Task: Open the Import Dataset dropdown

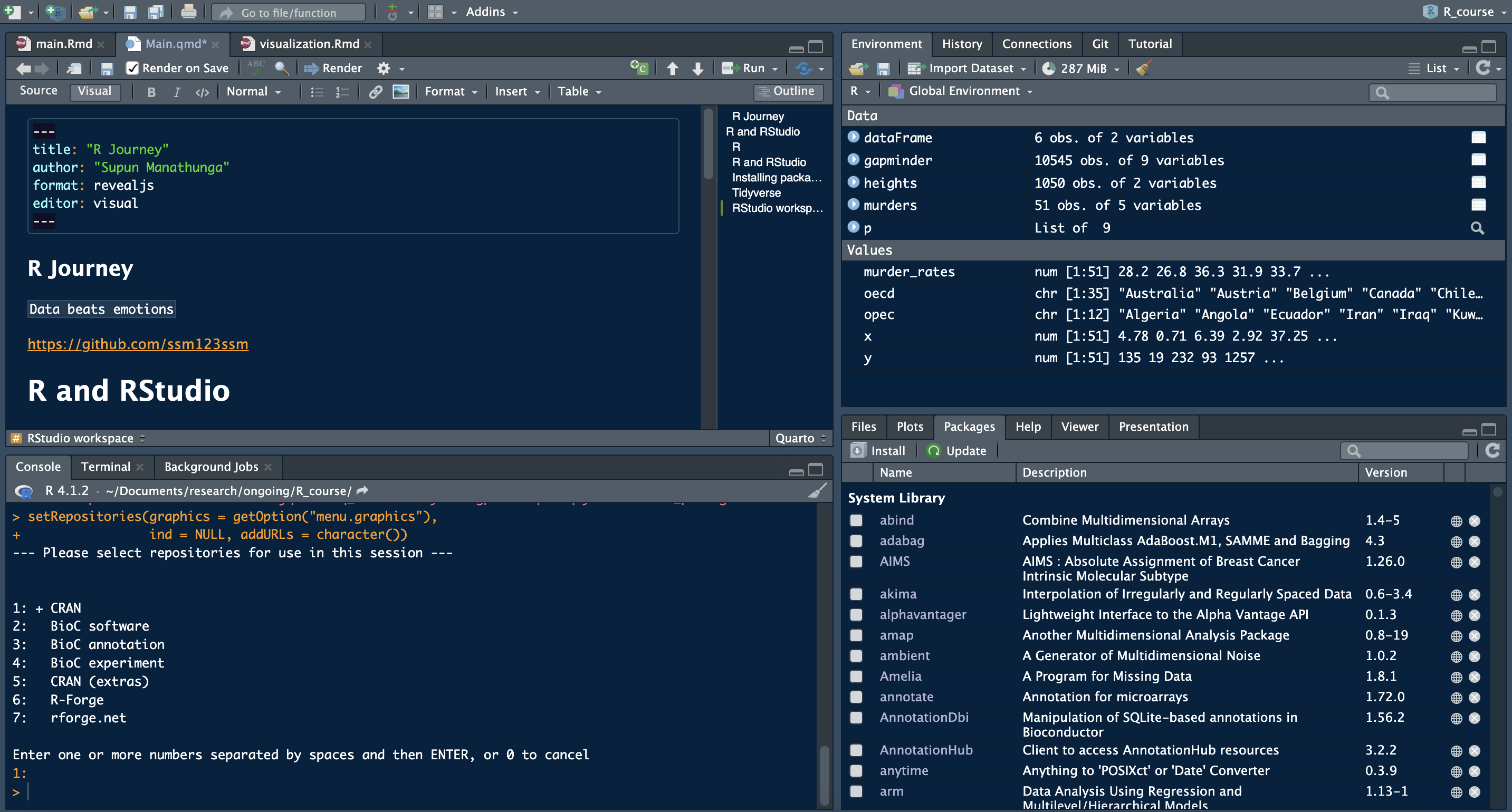Action: [x=966, y=68]
